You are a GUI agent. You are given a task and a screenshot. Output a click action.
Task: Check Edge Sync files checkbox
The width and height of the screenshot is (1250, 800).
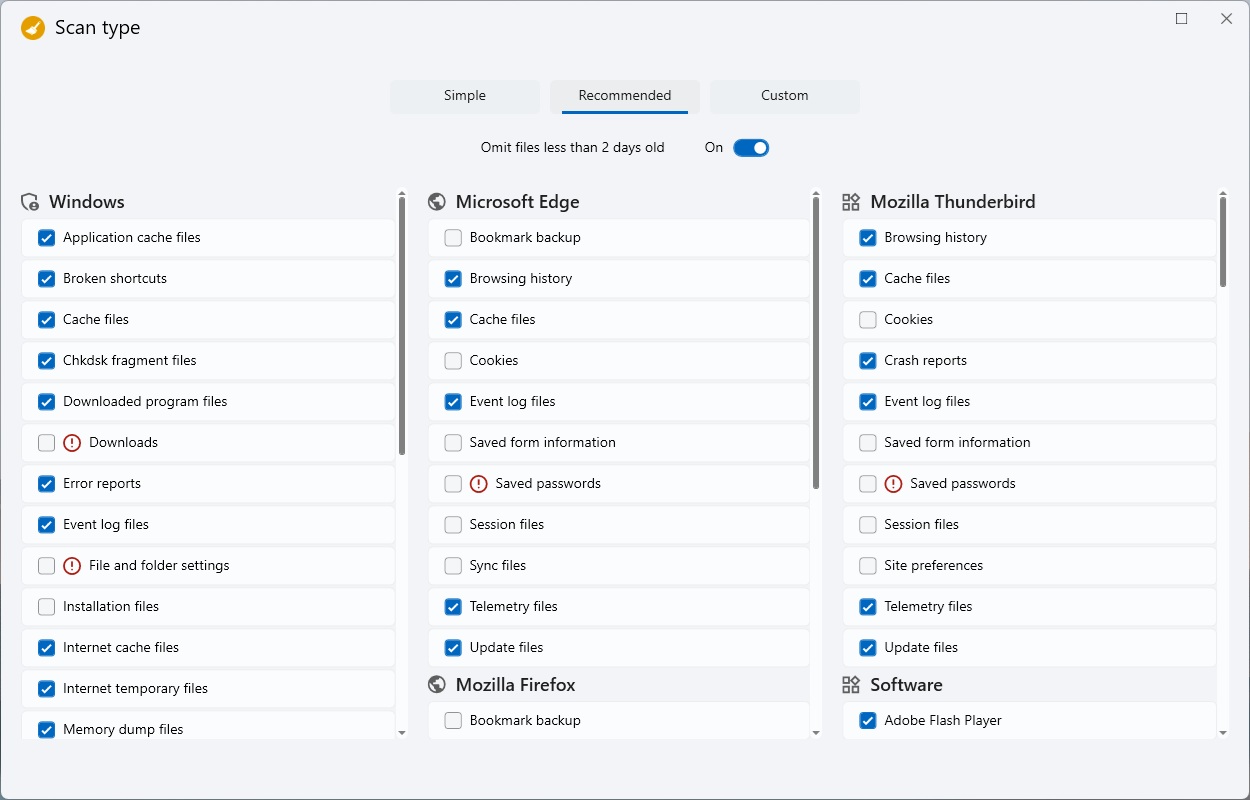coord(453,566)
